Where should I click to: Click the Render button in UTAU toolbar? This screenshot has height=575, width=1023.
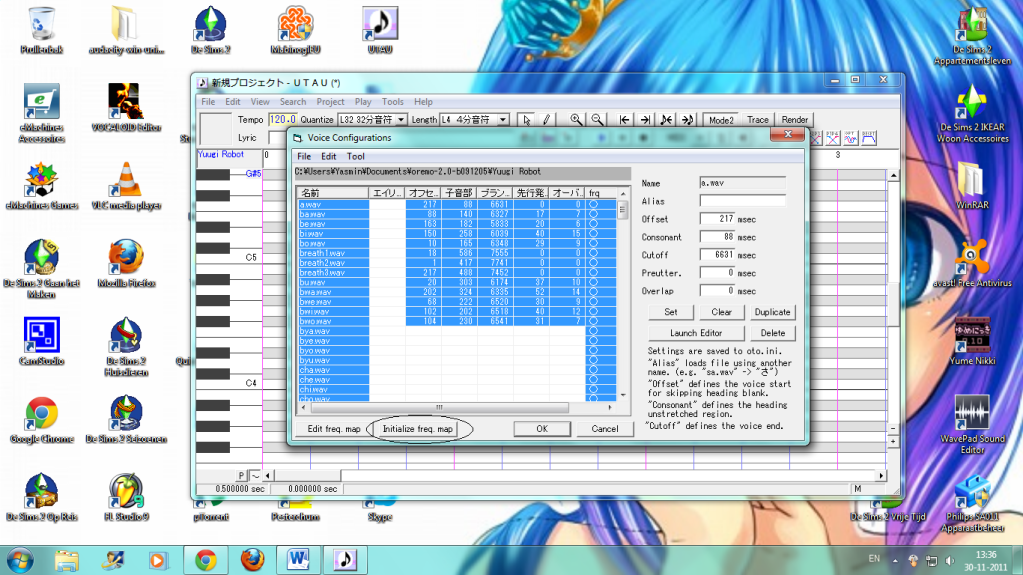click(795, 120)
